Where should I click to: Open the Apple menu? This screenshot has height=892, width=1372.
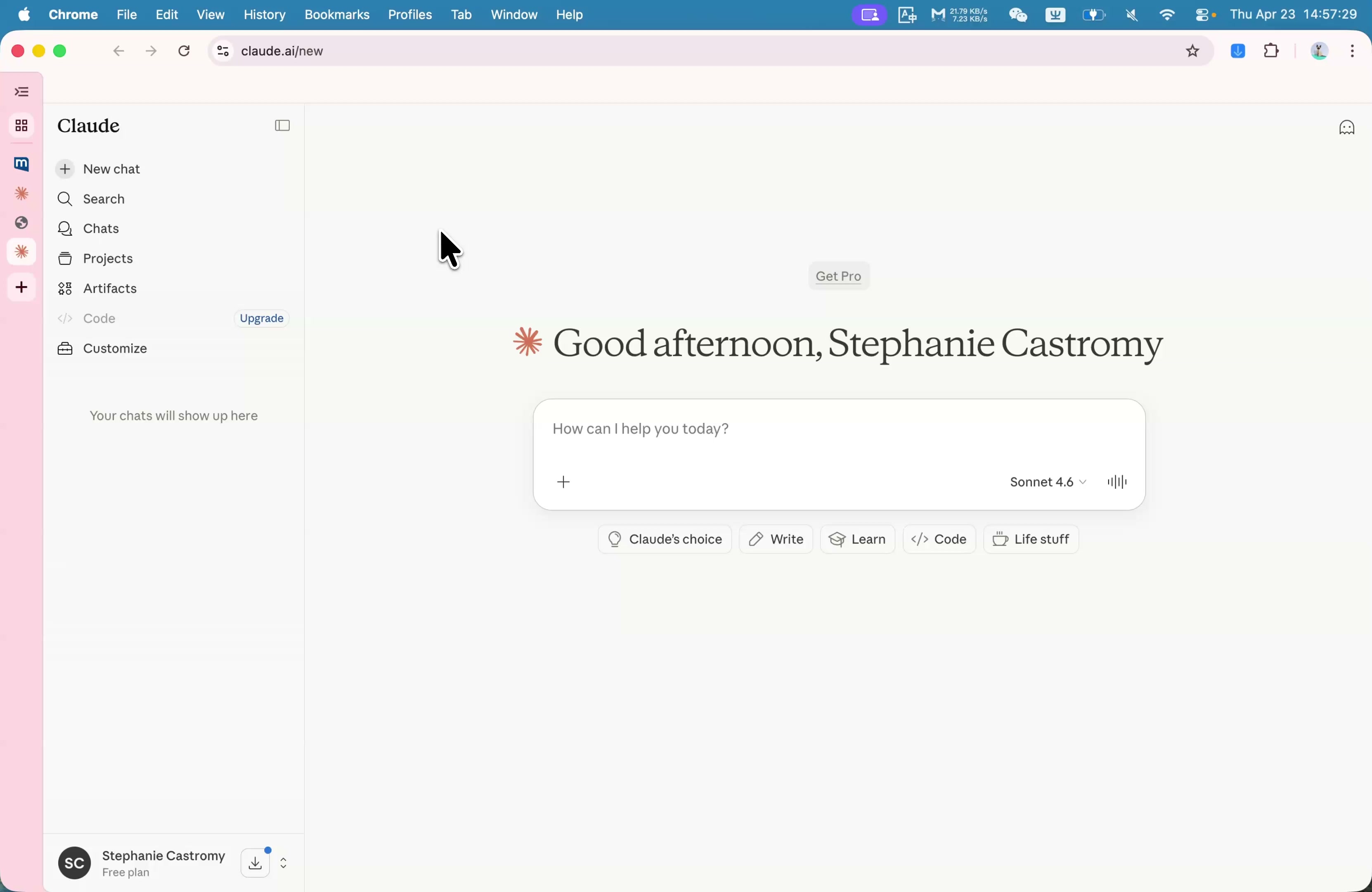24,14
